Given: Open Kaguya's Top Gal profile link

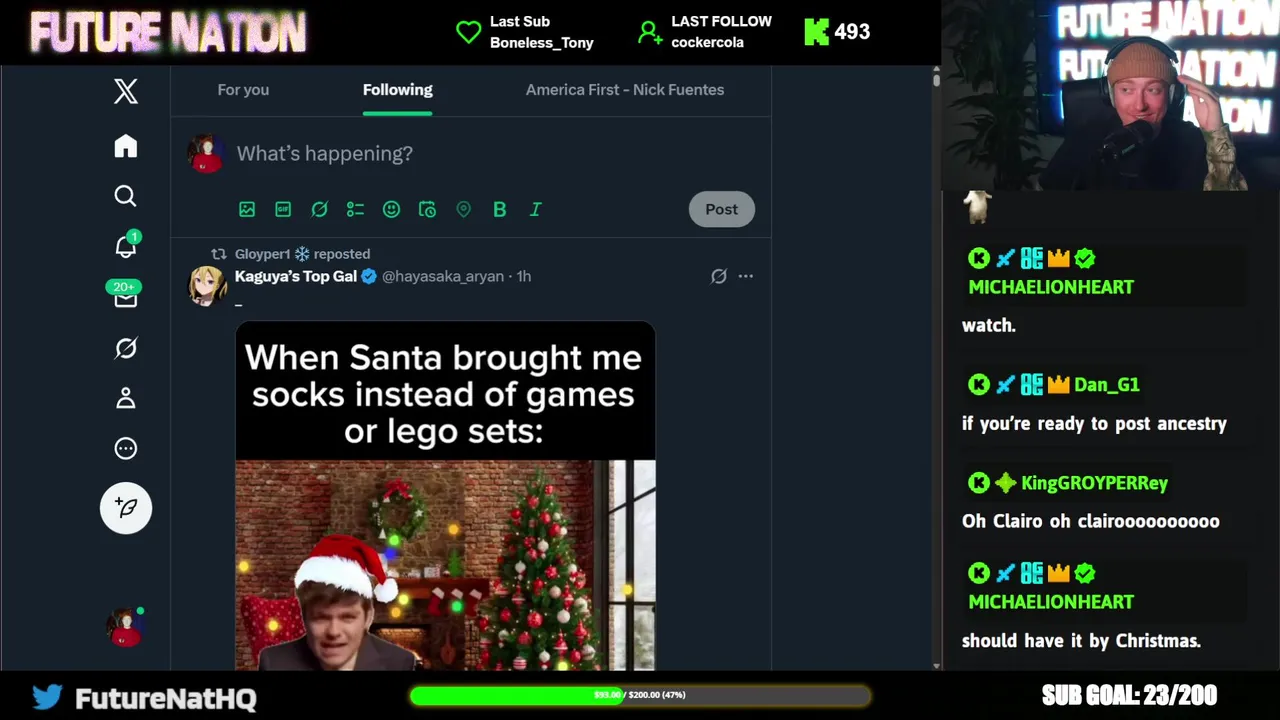Looking at the screenshot, I should point(296,276).
